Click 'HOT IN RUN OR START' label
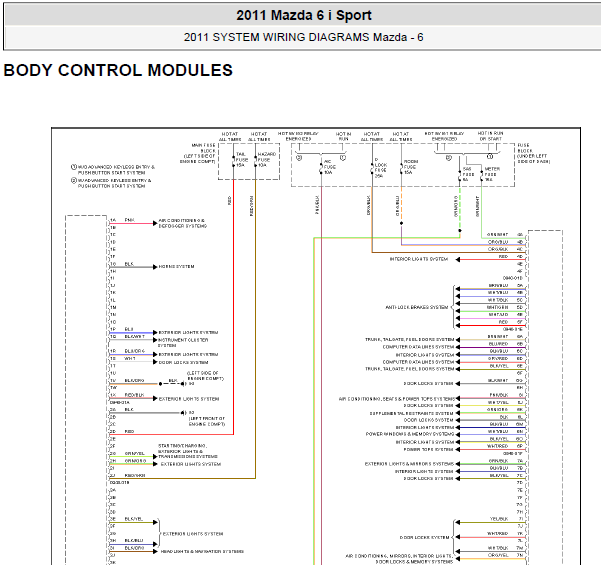 point(490,136)
